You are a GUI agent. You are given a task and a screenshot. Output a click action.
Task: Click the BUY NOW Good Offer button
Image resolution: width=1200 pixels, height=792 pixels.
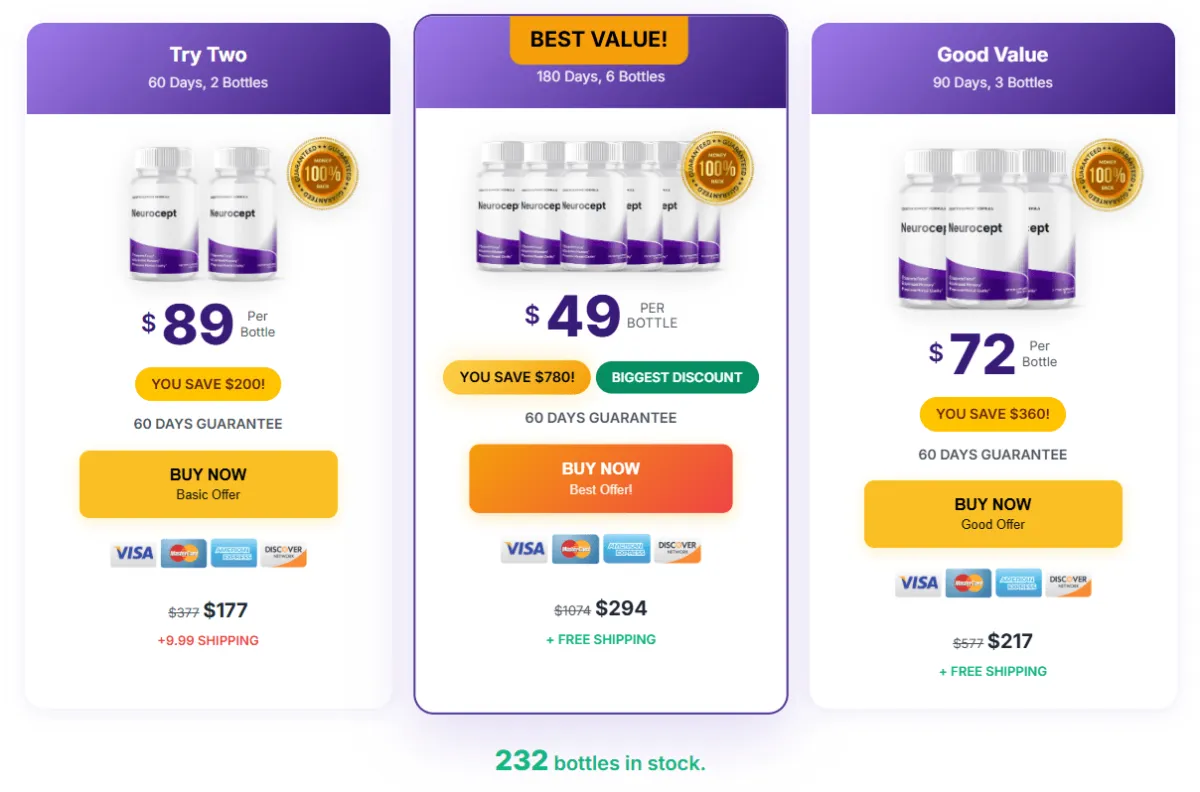tap(992, 513)
